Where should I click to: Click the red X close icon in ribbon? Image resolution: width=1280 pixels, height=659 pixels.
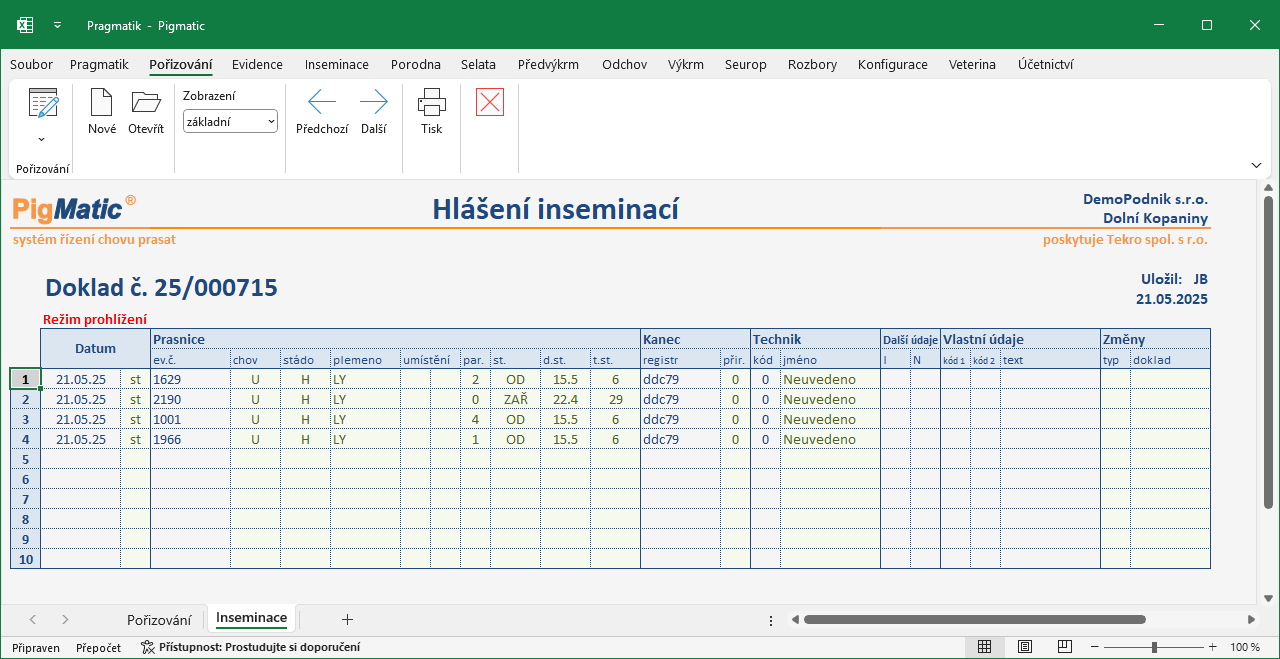coord(490,102)
